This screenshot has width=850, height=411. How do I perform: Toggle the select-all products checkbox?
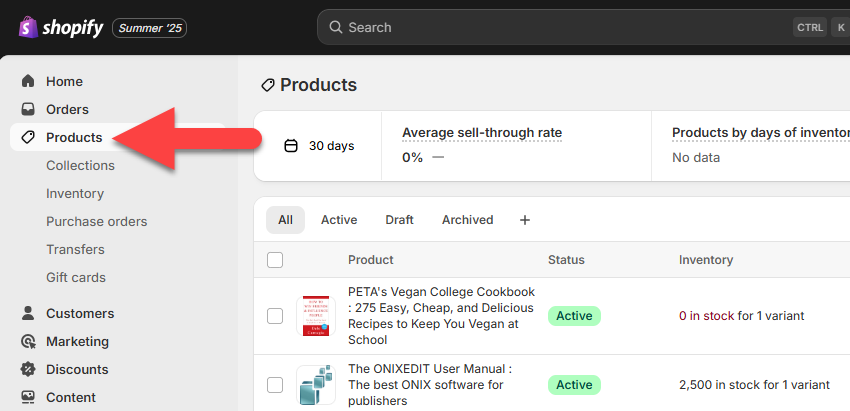[x=275, y=260]
